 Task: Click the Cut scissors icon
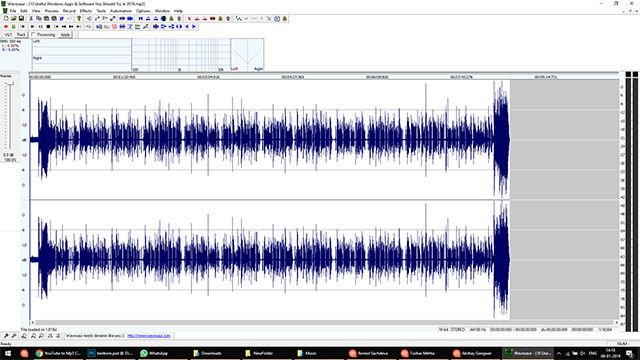coord(31,18)
